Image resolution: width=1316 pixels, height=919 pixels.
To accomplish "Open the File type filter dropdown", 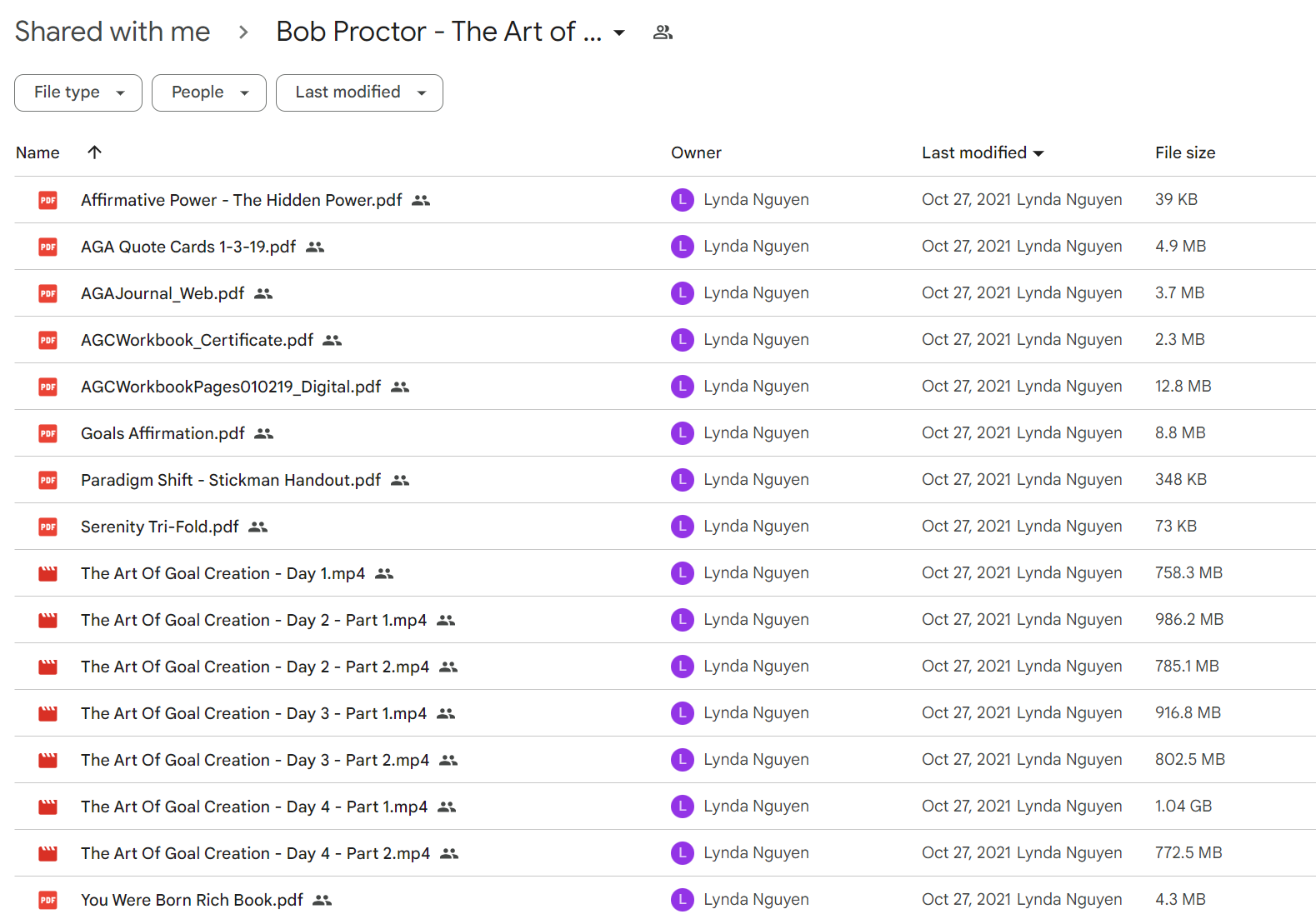I will (x=78, y=92).
